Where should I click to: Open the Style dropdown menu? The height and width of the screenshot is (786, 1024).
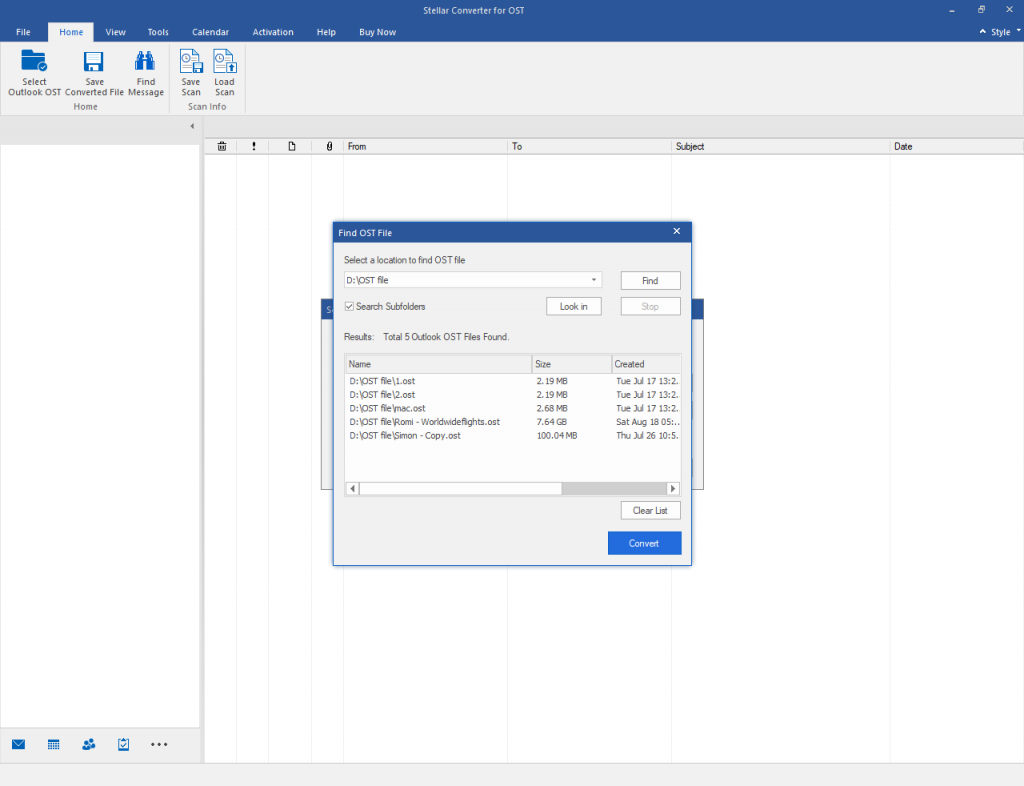pos(1005,32)
